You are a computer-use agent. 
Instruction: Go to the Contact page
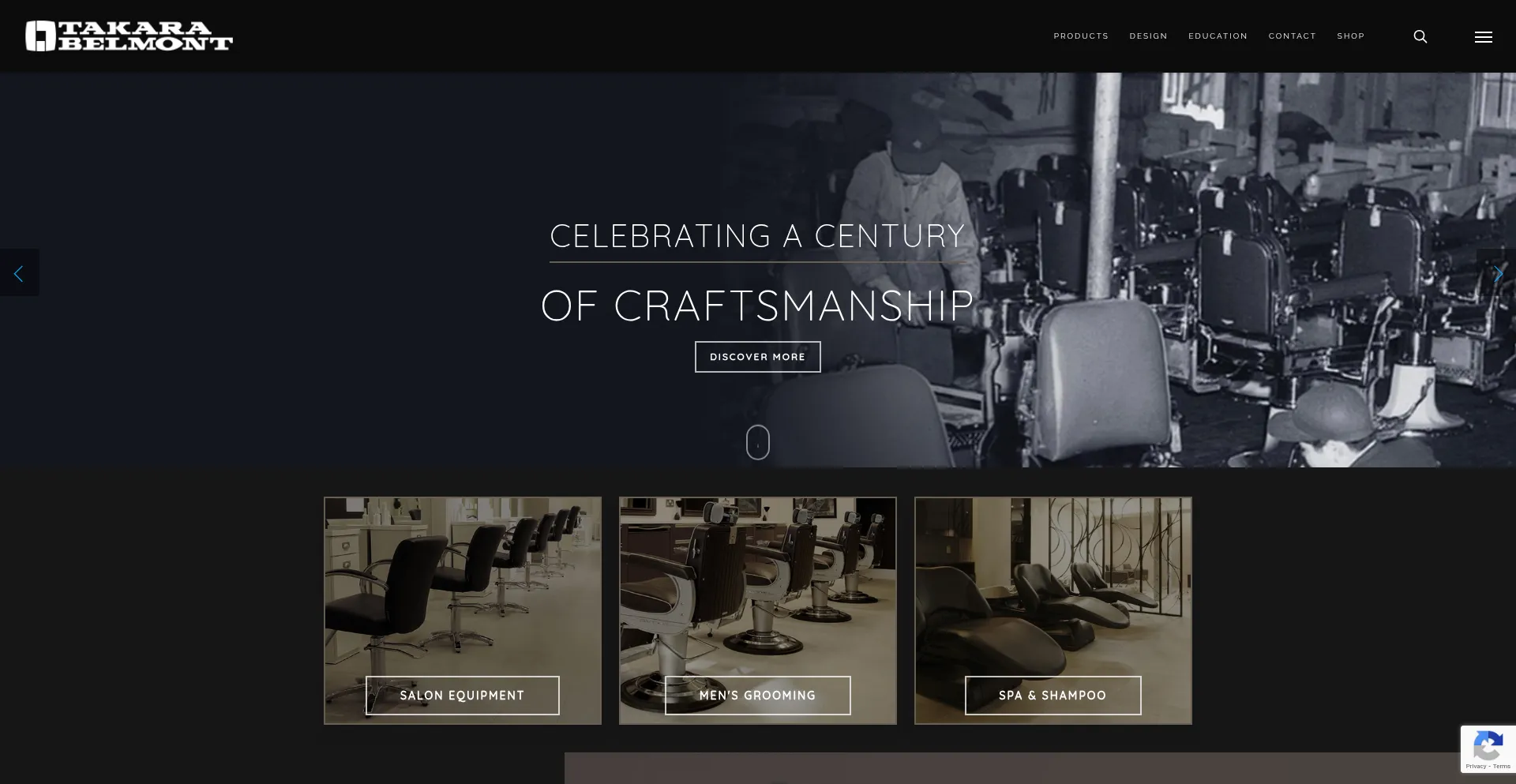1292,36
